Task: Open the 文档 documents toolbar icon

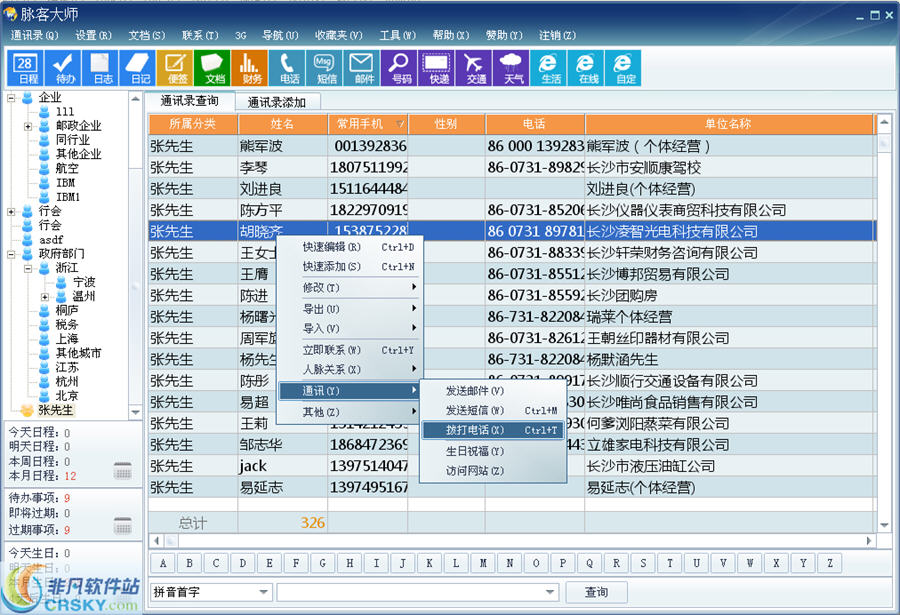Action: tap(212, 68)
